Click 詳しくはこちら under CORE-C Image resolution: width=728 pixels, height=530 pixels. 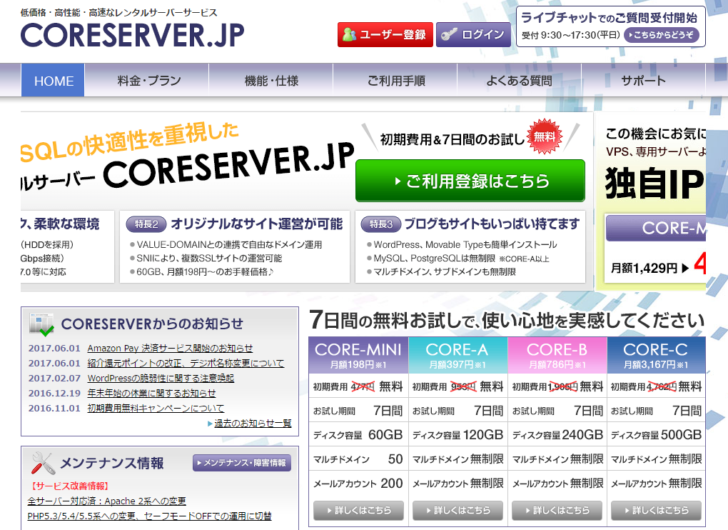click(656, 510)
